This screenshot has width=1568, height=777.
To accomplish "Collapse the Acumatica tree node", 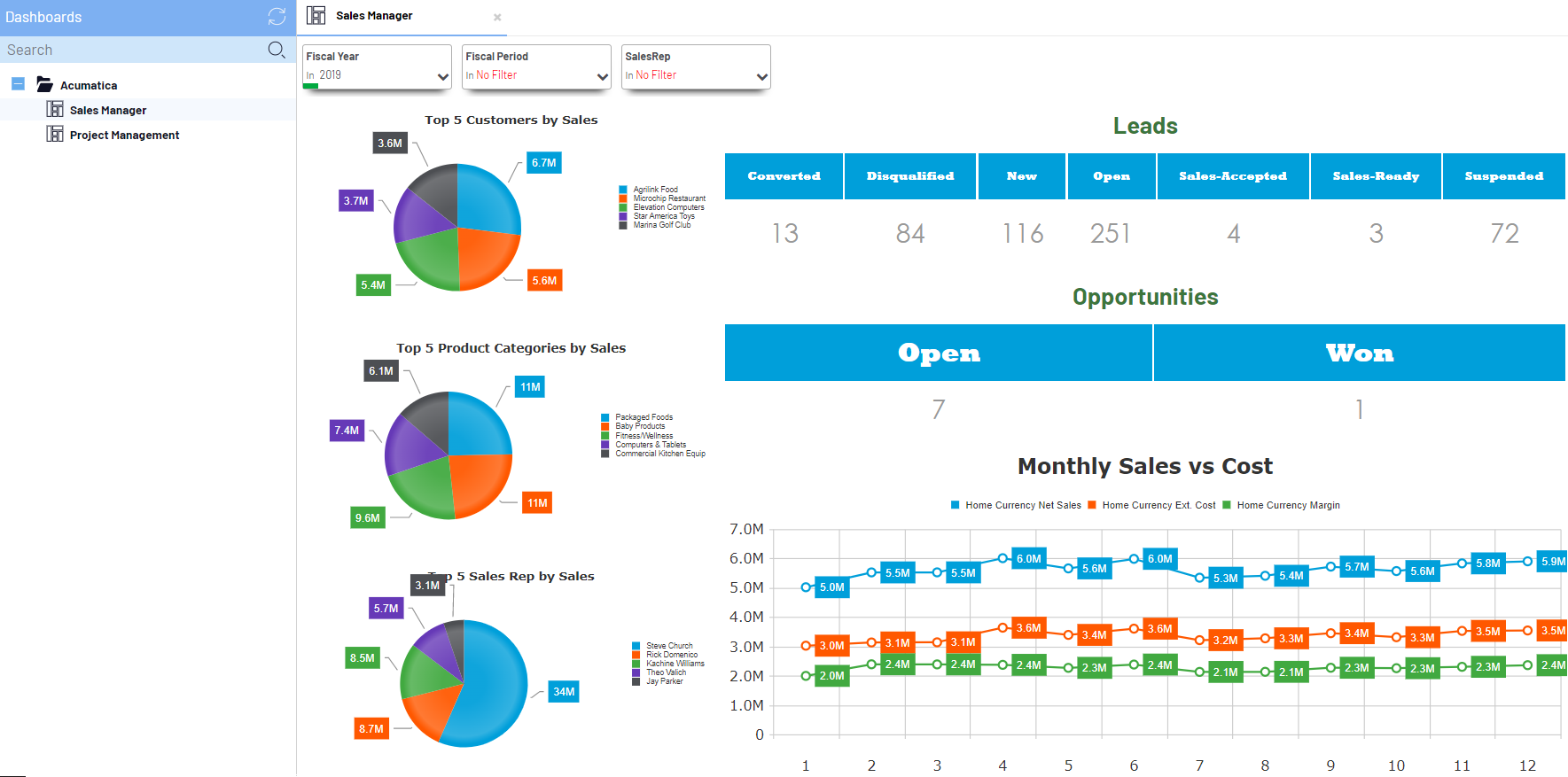I will [18, 84].
